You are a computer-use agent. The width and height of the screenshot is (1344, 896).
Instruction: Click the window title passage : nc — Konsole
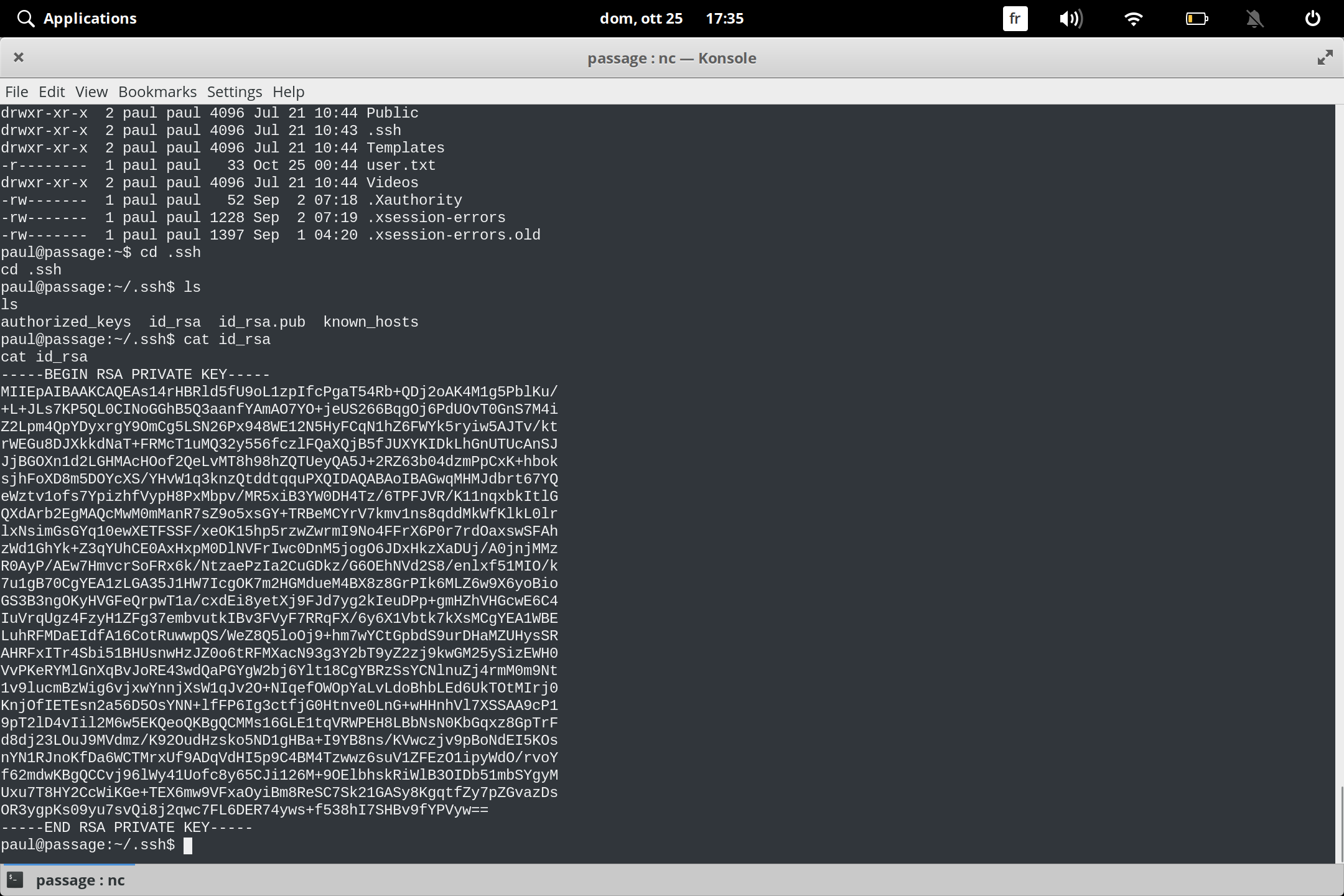click(x=671, y=57)
